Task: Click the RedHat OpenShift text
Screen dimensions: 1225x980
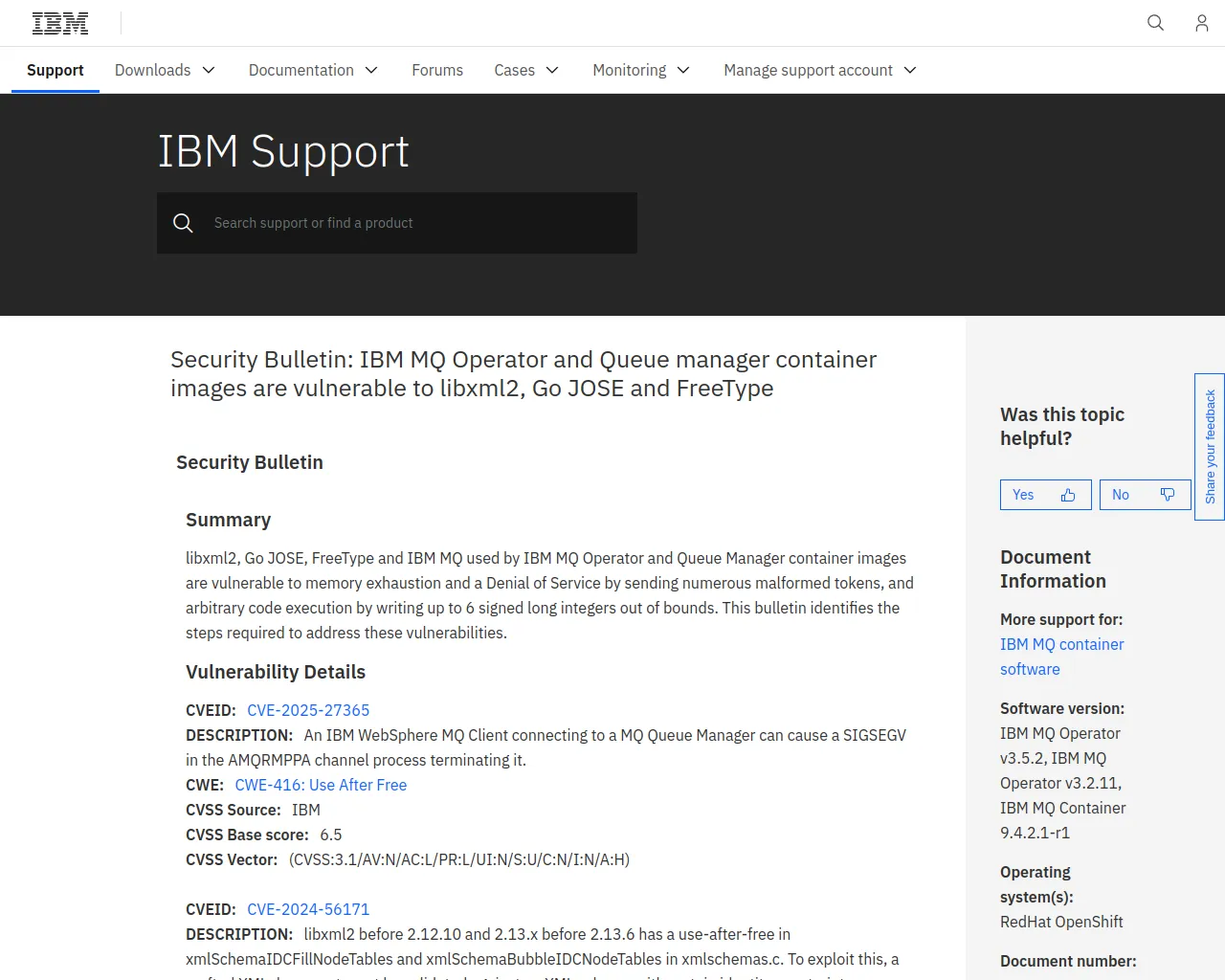Action: tap(1061, 922)
